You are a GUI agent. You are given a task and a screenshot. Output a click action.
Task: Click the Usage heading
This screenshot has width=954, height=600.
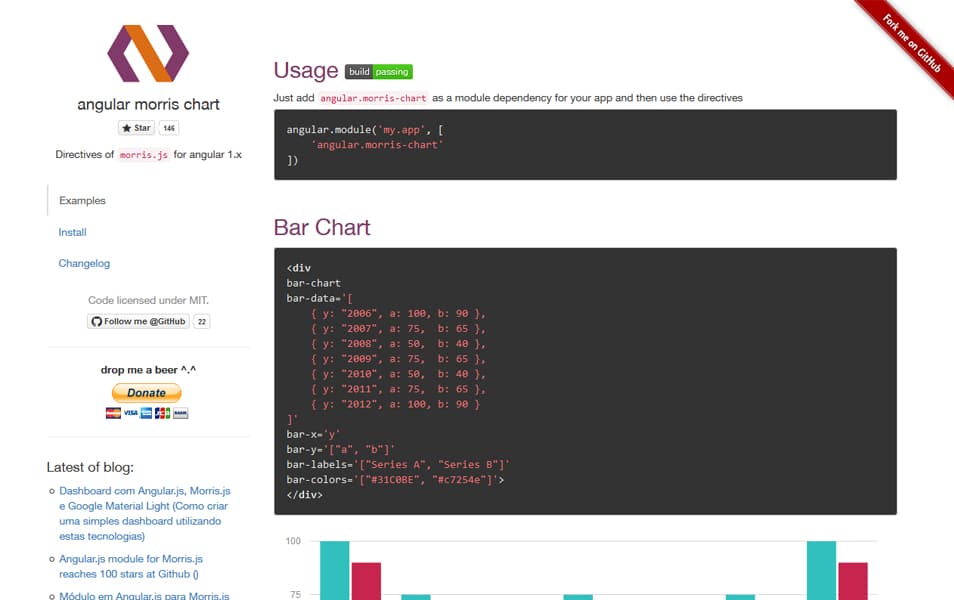(305, 71)
